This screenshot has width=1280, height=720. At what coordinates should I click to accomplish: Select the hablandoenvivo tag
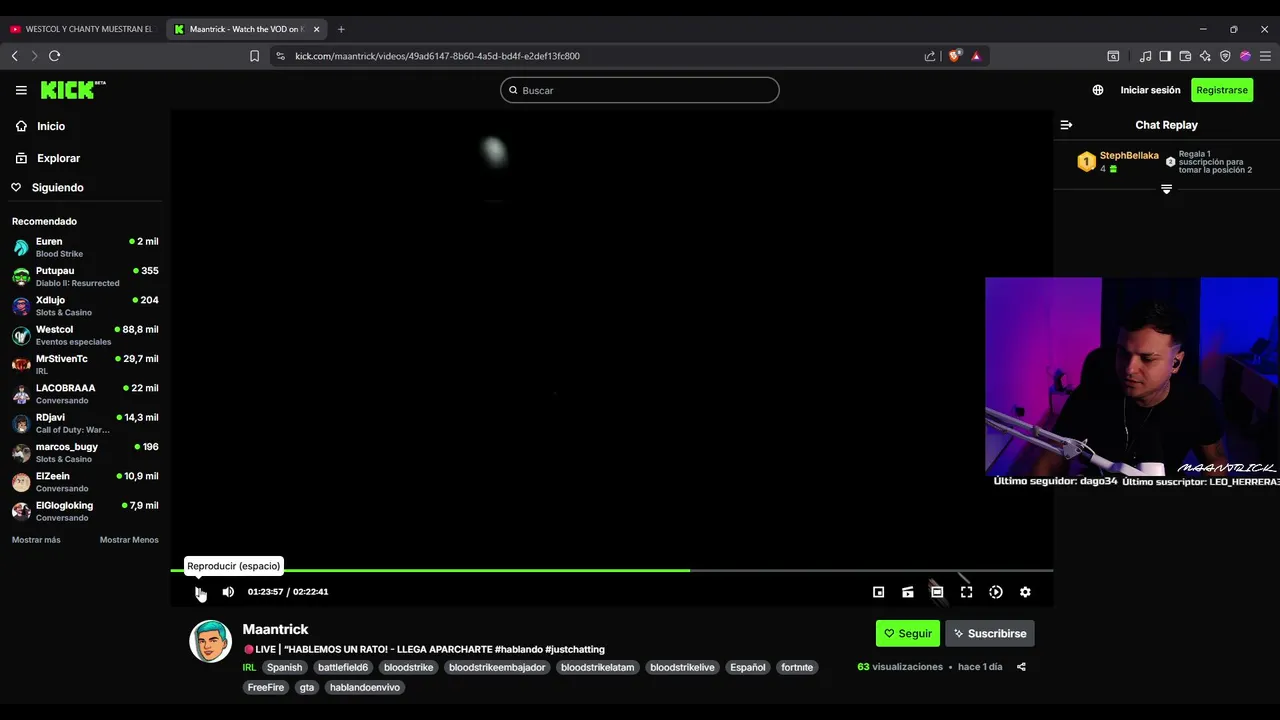pyautogui.click(x=365, y=687)
